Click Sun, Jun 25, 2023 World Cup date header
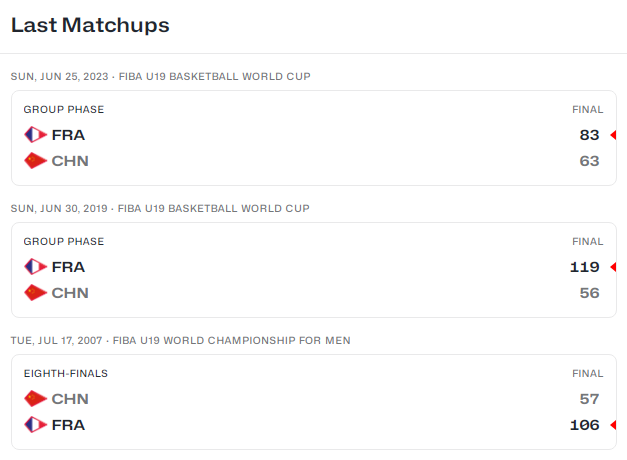 pos(161,76)
